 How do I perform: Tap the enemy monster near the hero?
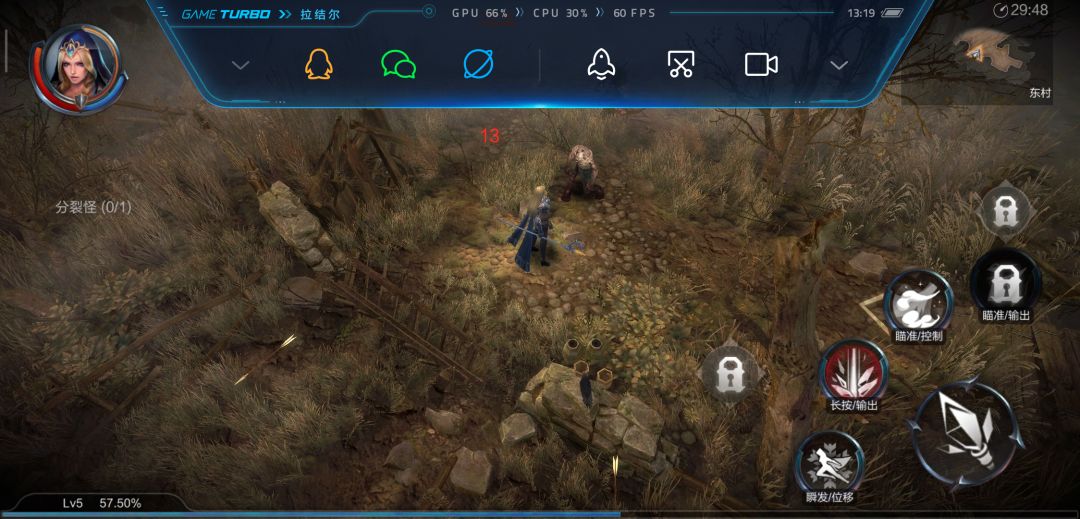click(x=583, y=172)
